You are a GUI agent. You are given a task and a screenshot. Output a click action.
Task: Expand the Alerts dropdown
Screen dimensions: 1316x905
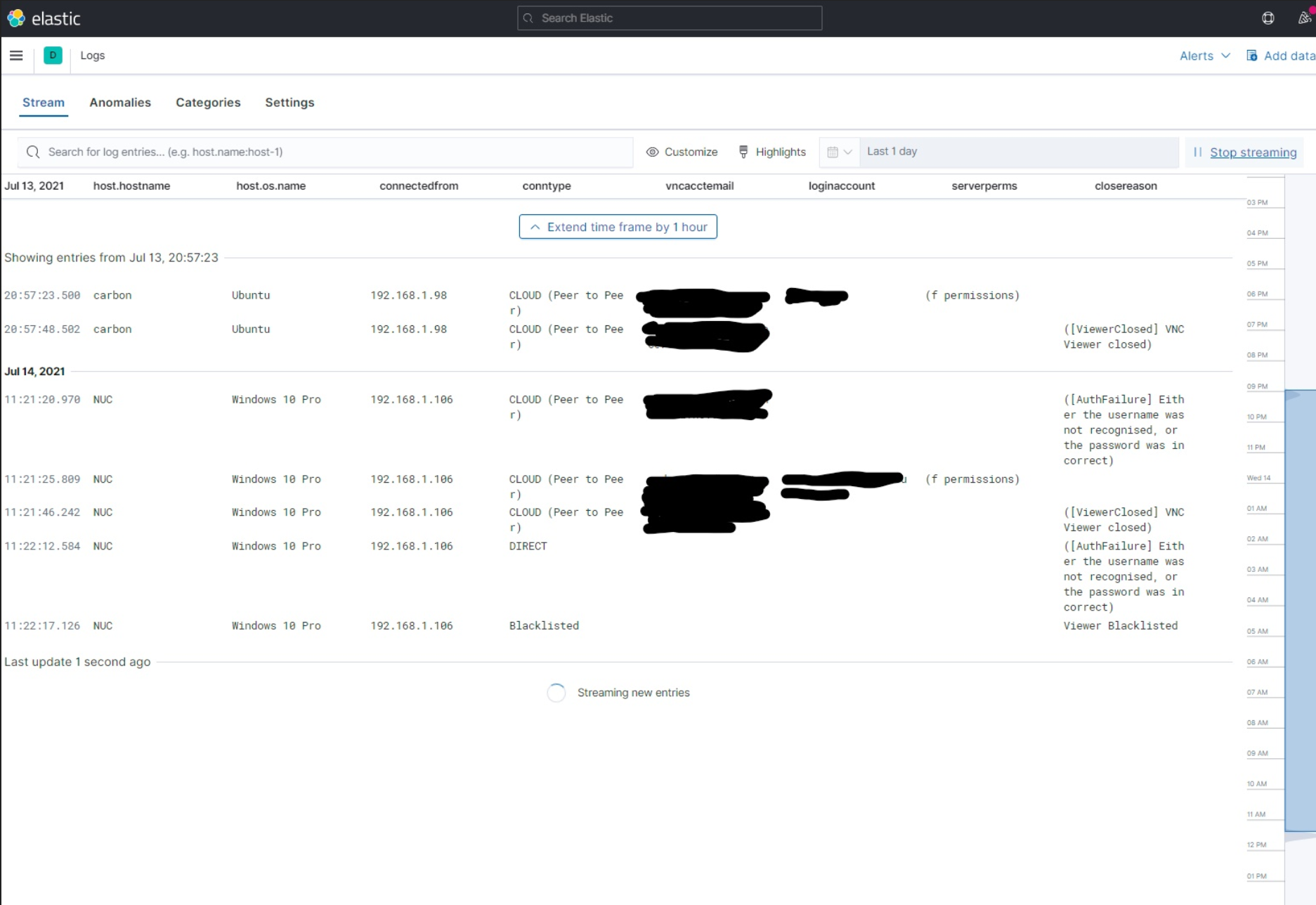point(1204,56)
